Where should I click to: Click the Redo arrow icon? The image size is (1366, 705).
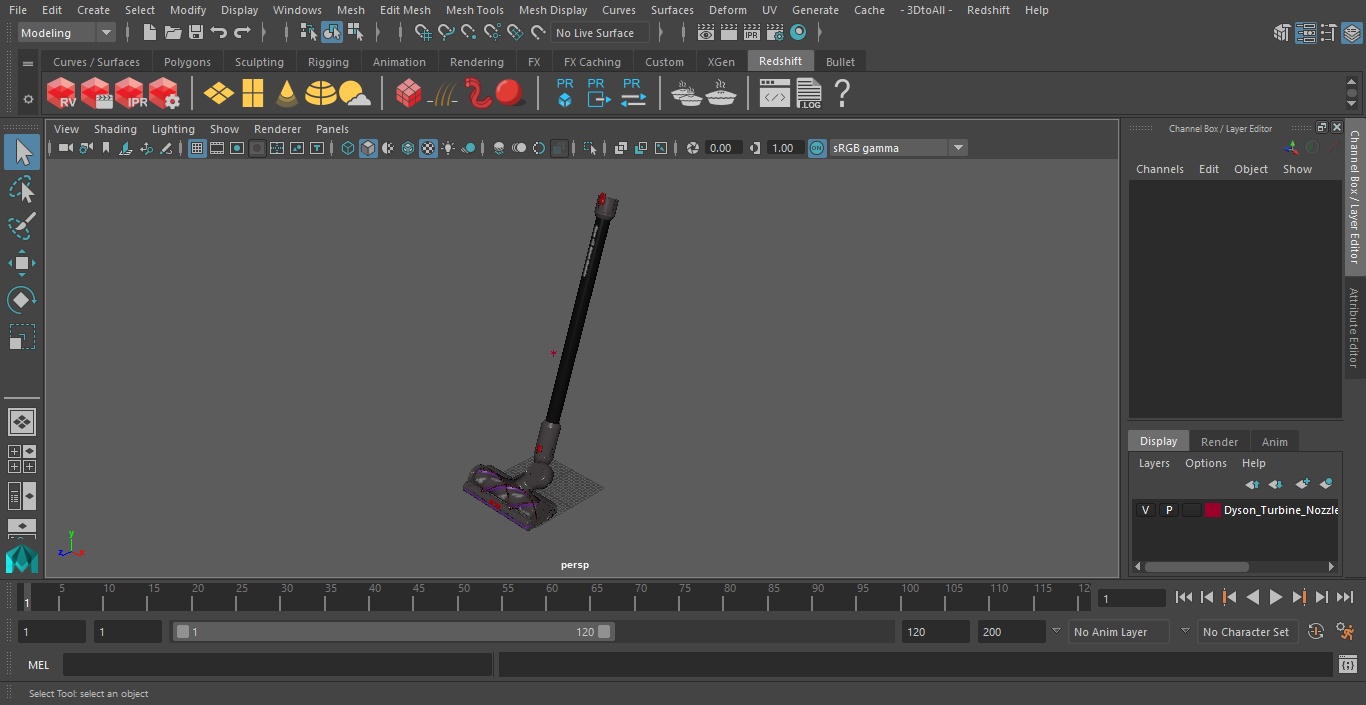242,33
